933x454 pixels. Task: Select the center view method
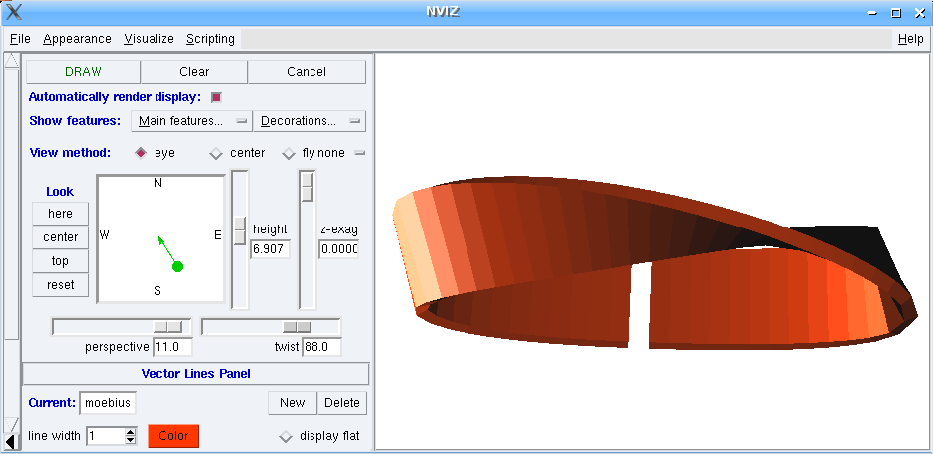(x=216, y=153)
